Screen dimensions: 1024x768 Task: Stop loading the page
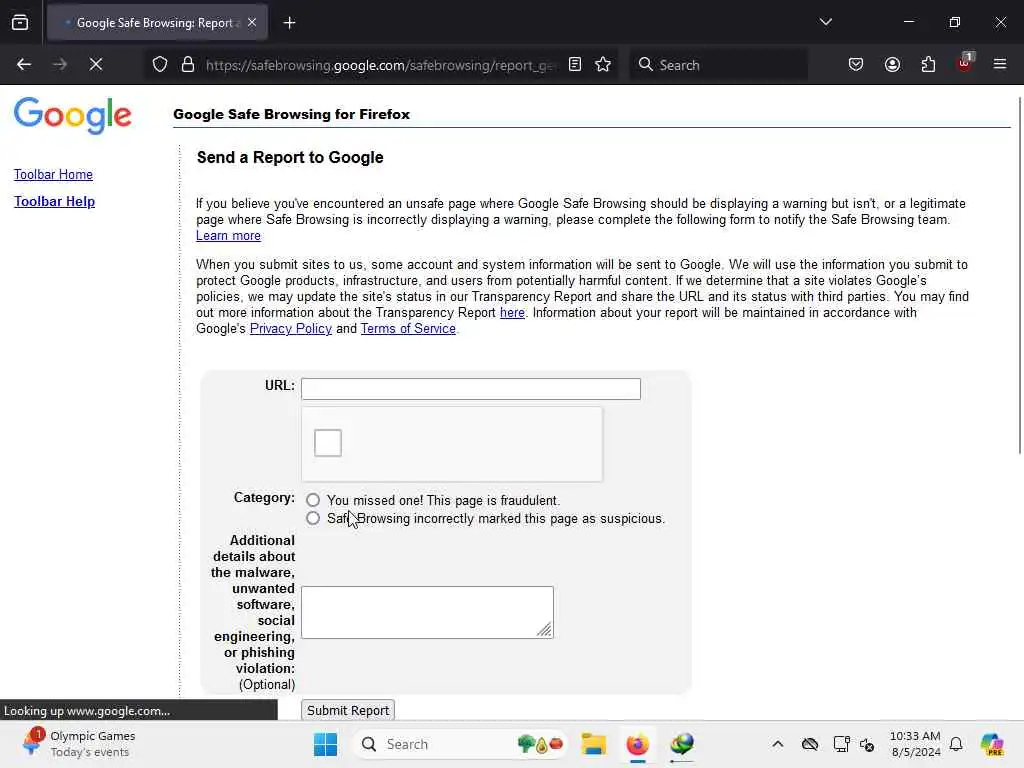click(95, 65)
